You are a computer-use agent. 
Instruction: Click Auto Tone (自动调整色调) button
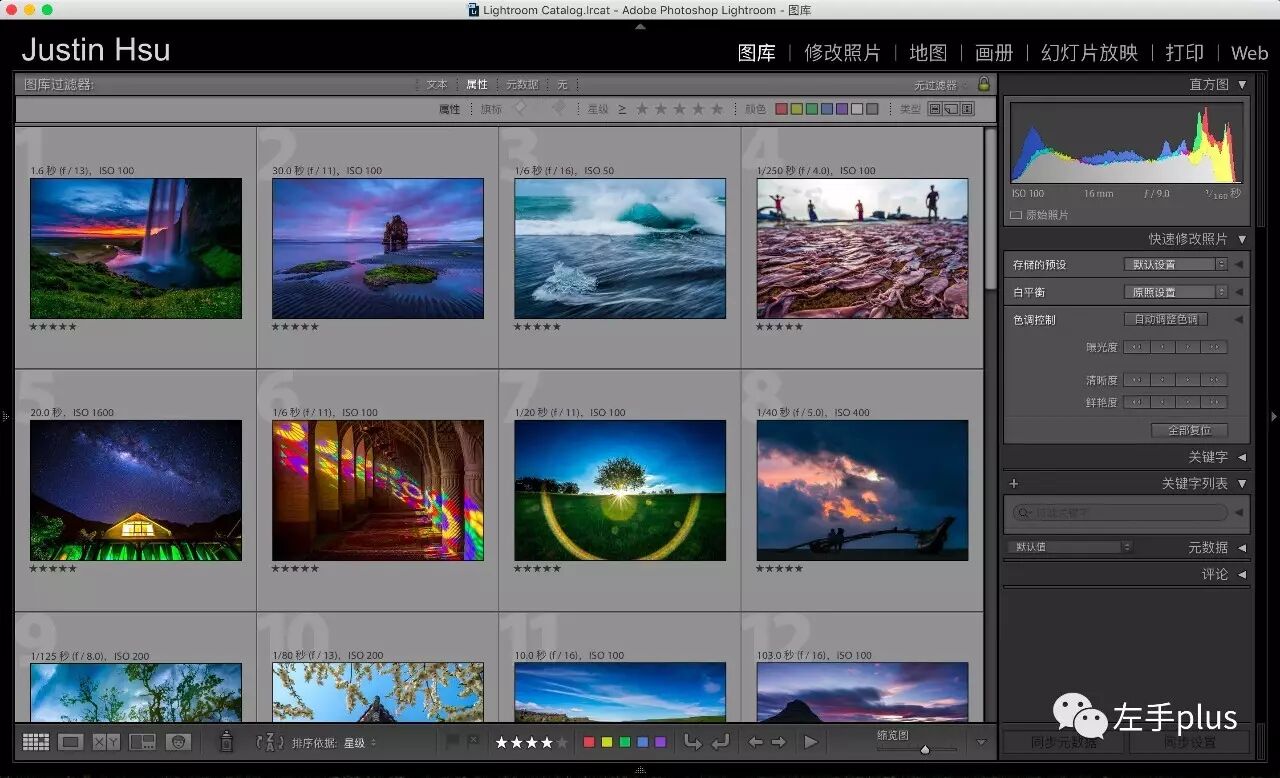pyautogui.click(x=1166, y=319)
